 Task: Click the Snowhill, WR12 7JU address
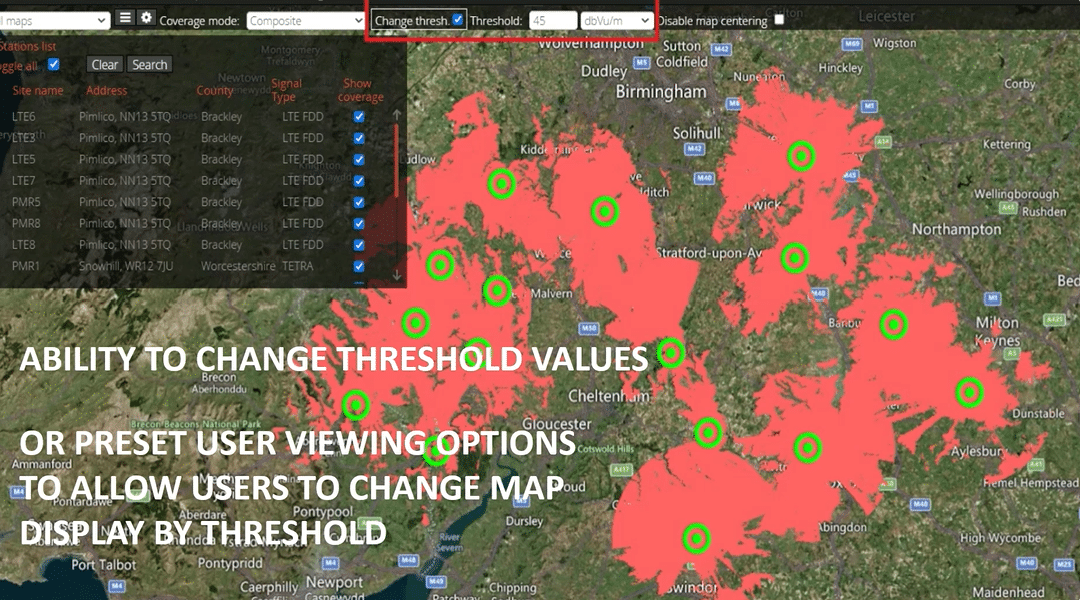click(125, 266)
